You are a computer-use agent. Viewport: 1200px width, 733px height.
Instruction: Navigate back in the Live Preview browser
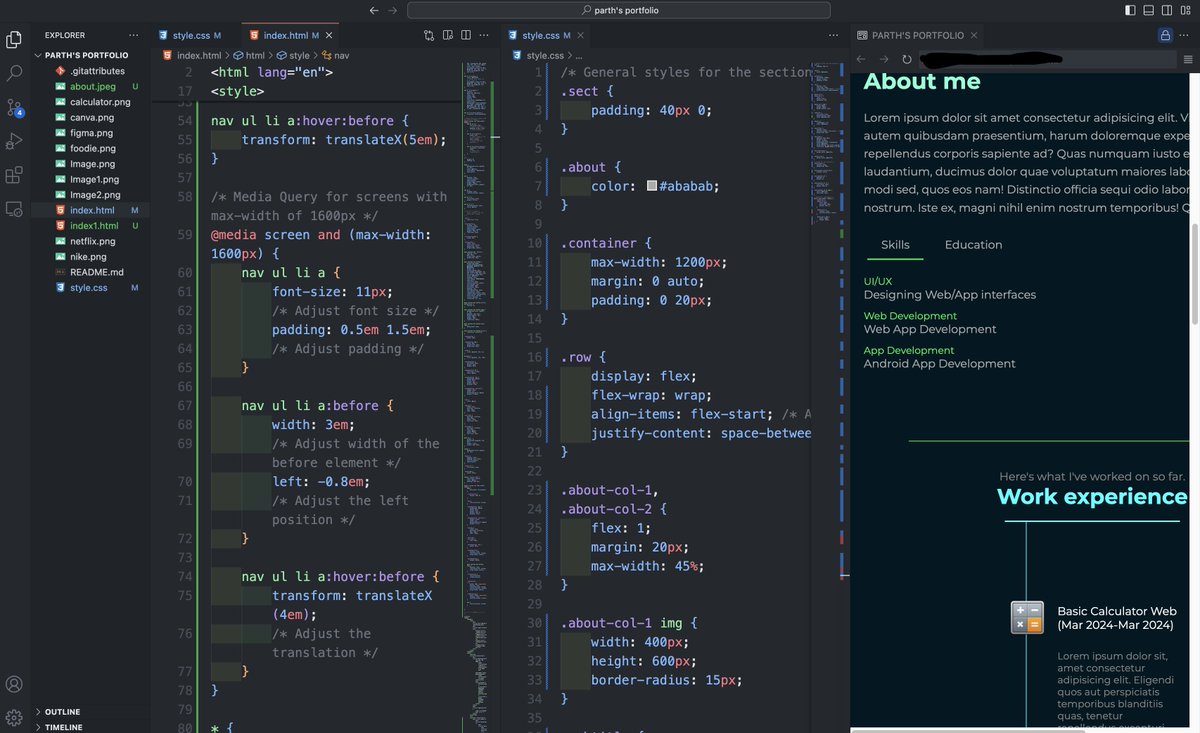860,58
